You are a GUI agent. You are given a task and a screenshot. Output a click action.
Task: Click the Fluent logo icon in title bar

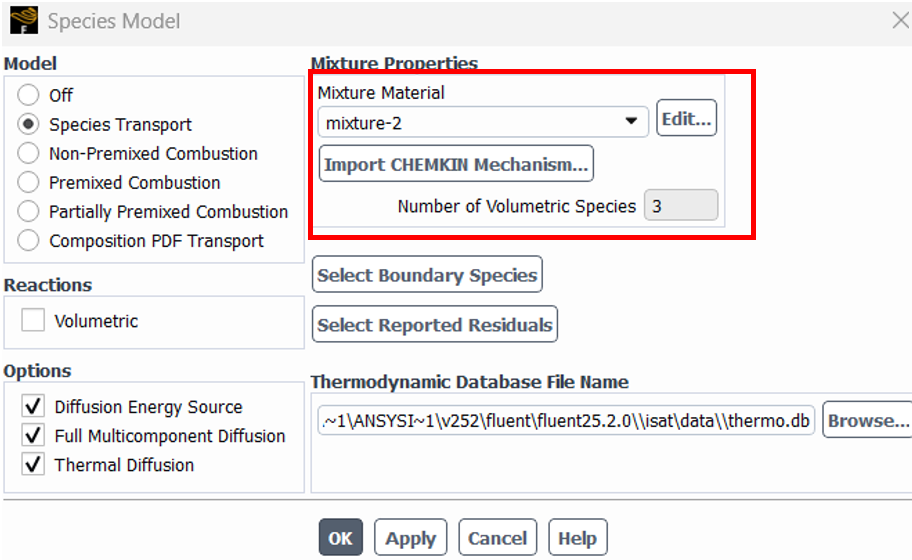tap(24, 20)
